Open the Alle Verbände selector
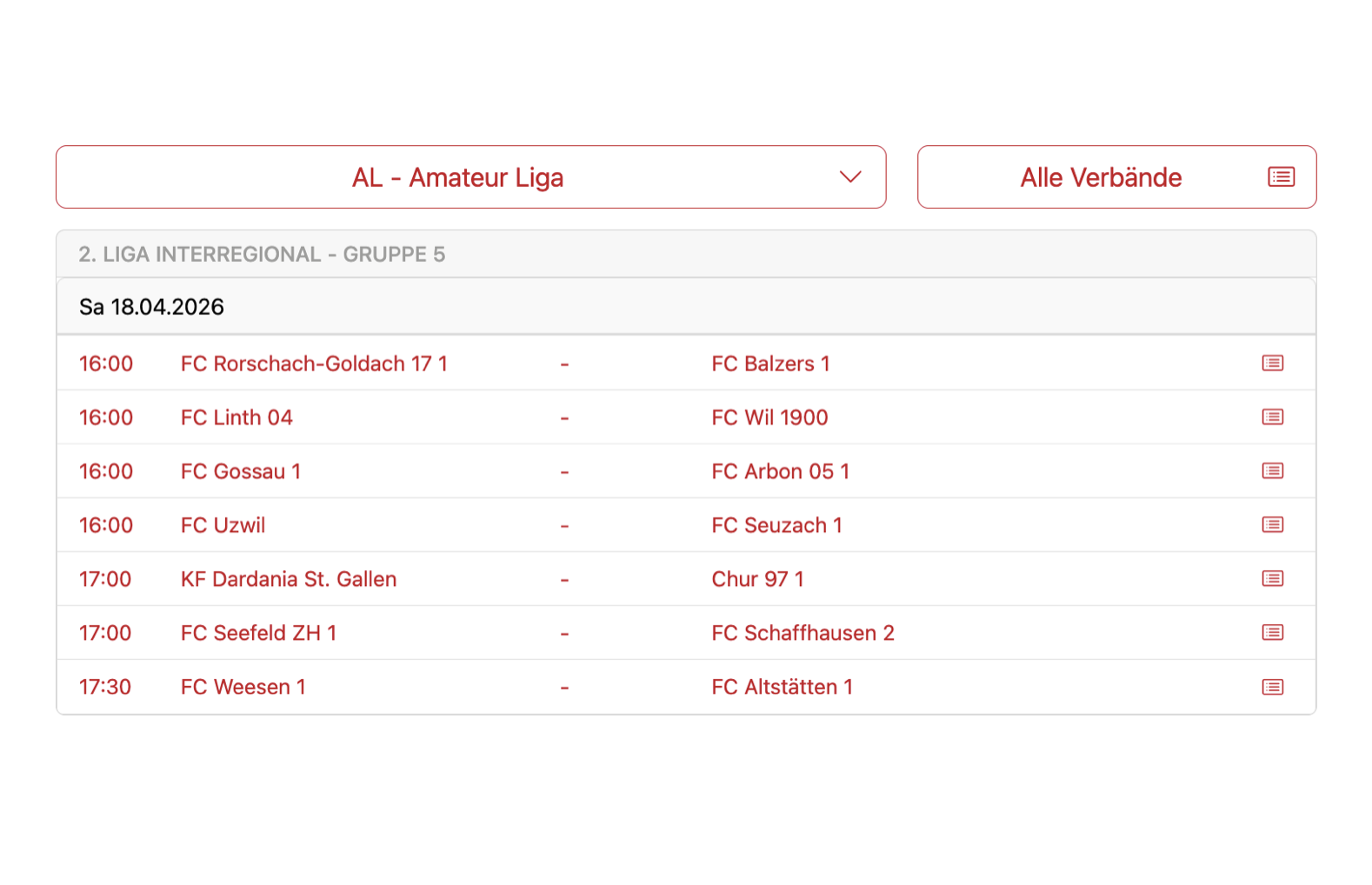This screenshot has height=885, width=1372. coord(1100,177)
